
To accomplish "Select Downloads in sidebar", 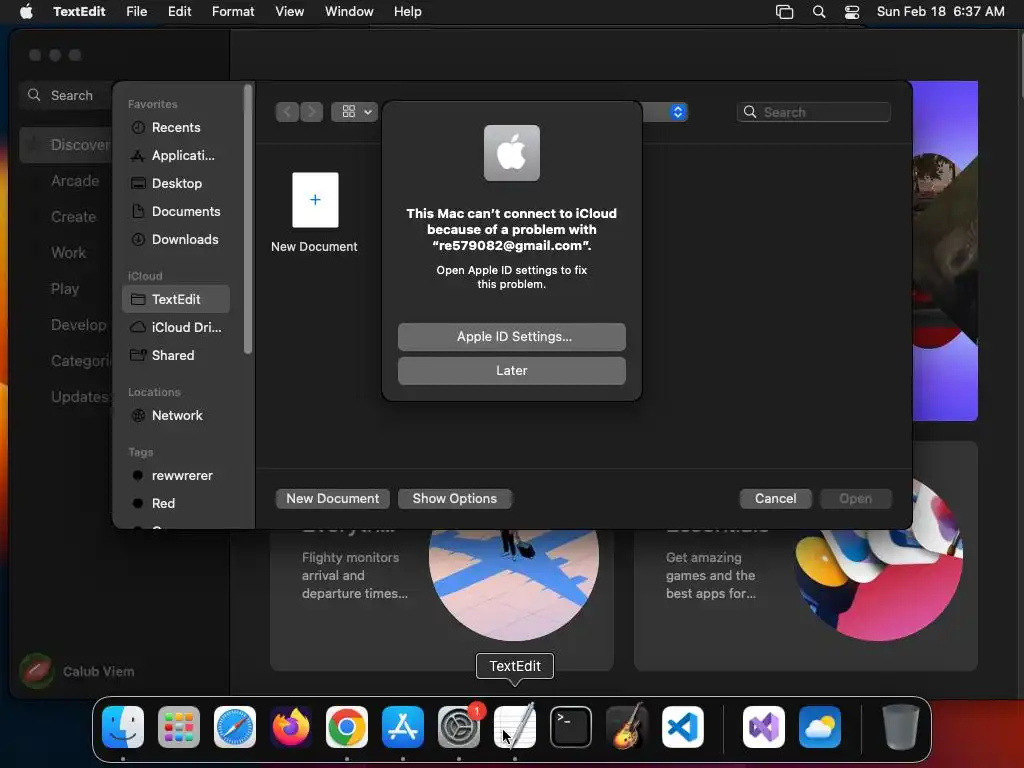I will pyautogui.click(x=176, y=240).
